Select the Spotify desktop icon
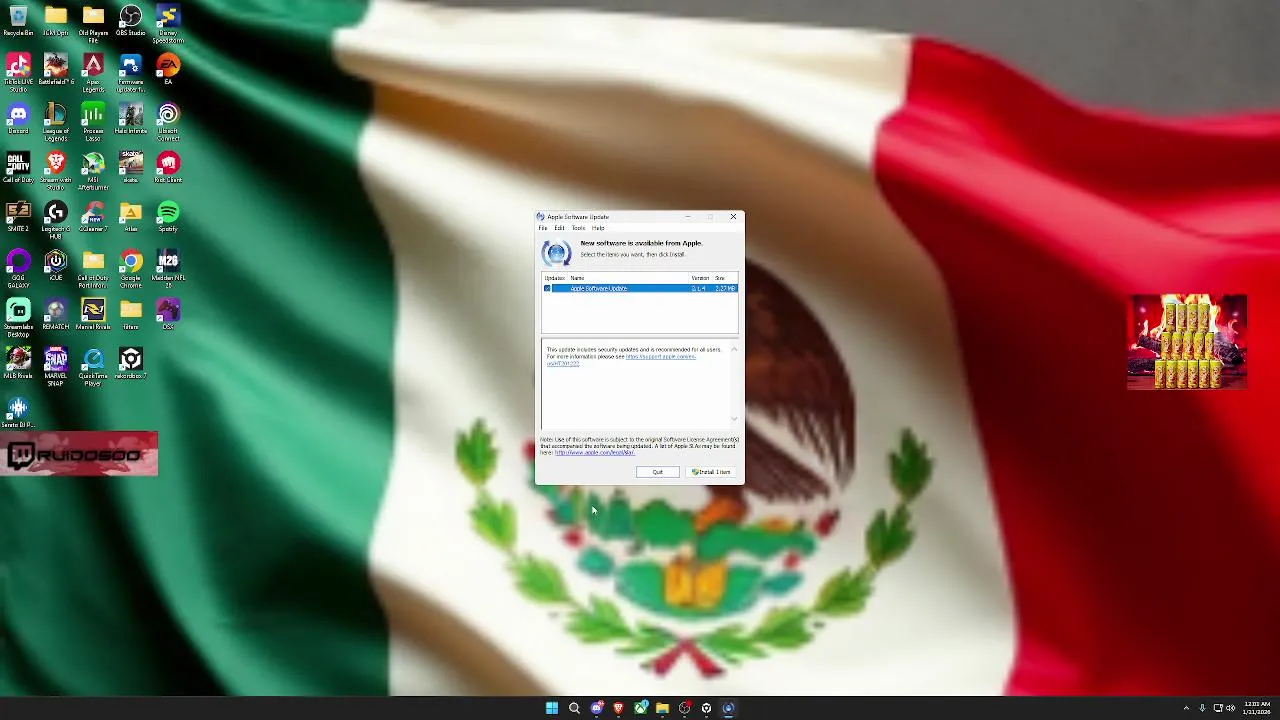The width and height of the screenshot is (1280, 720). click(168, 217)
